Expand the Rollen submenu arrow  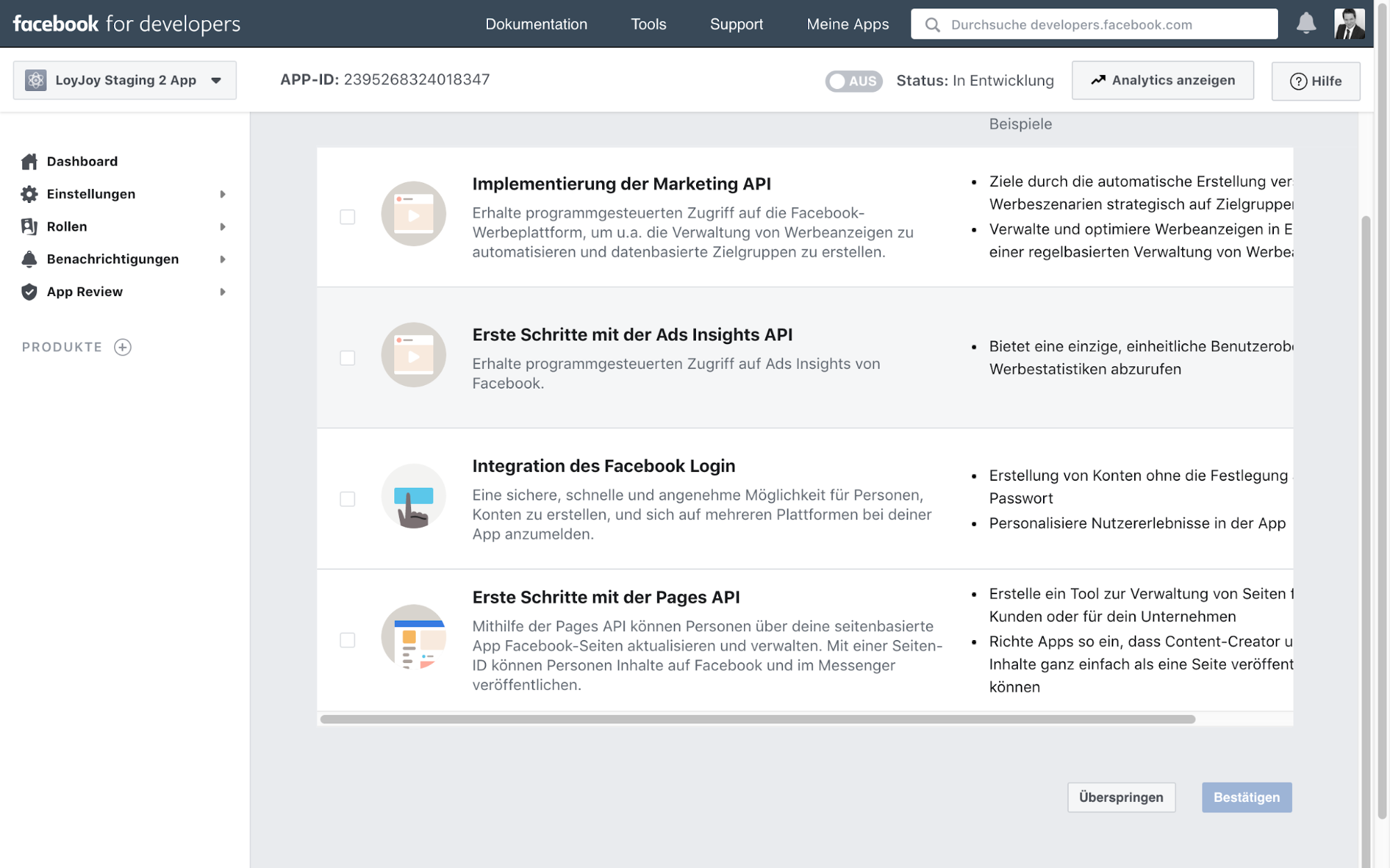(x=223, y=227)
